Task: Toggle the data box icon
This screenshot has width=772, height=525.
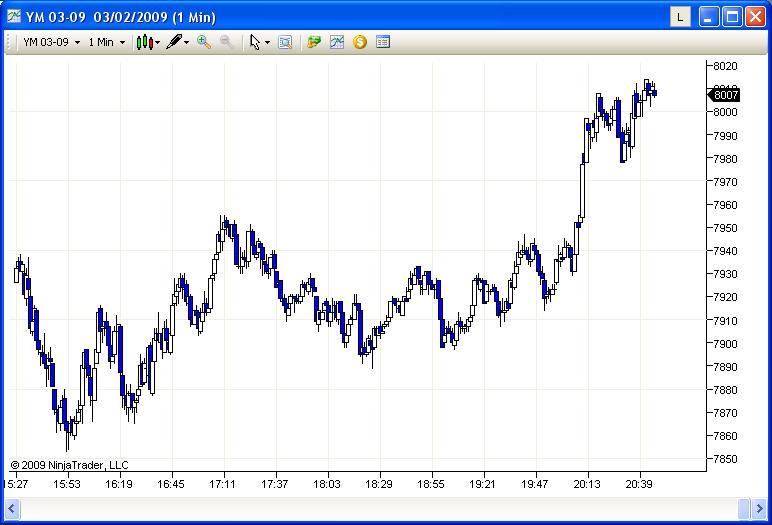Action: (285, 42)
